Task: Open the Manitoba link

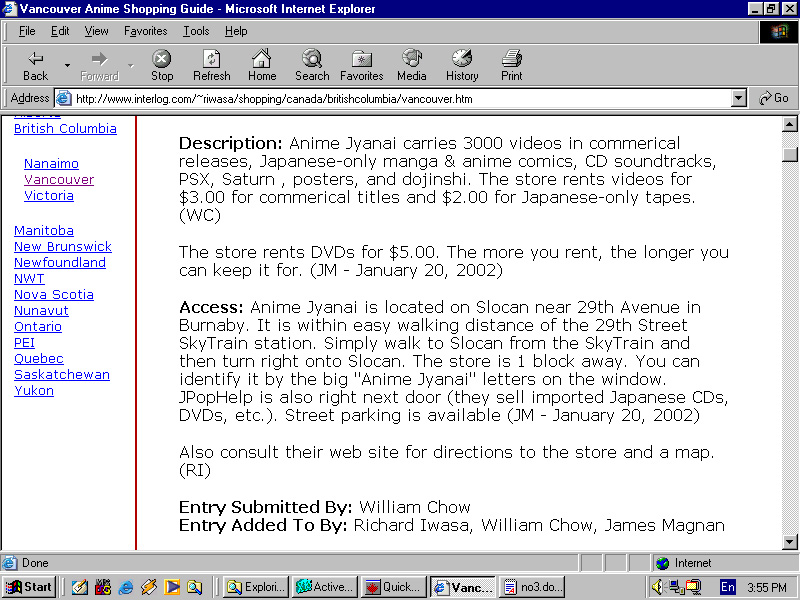Action: click(x=43, y=231)
